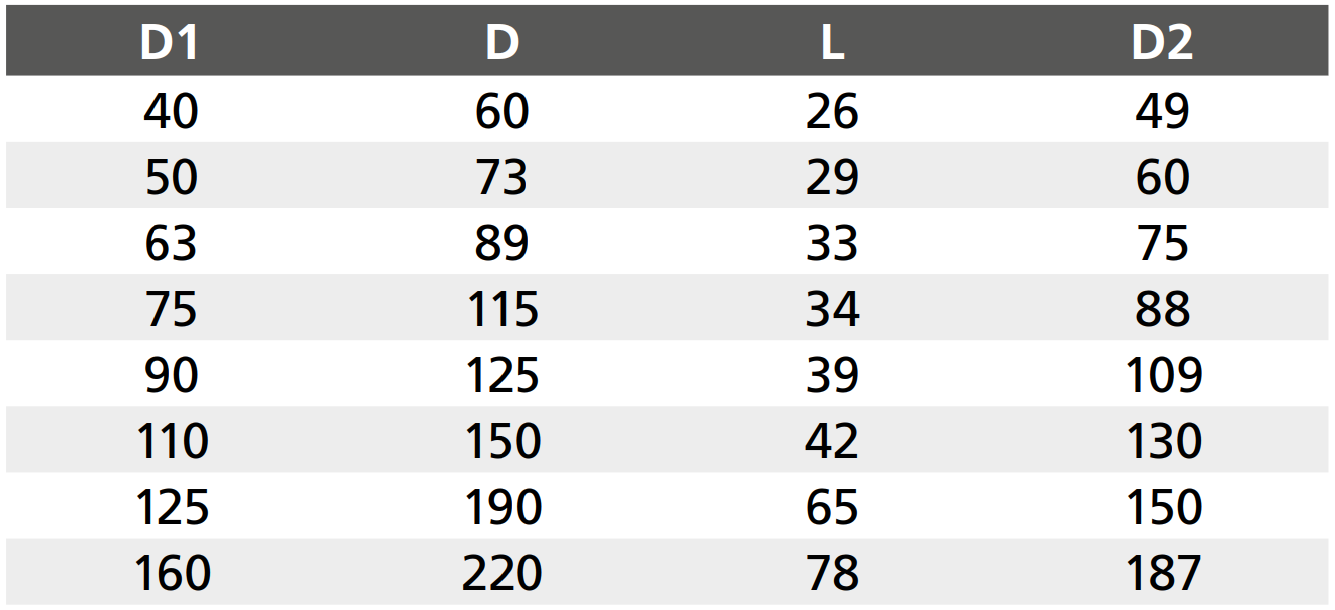Image resolution: width=1335 pixels, height=610 pixels.
Task: Select the L cell showing 33
Action: pyautogui.click(x=832, y=243)
